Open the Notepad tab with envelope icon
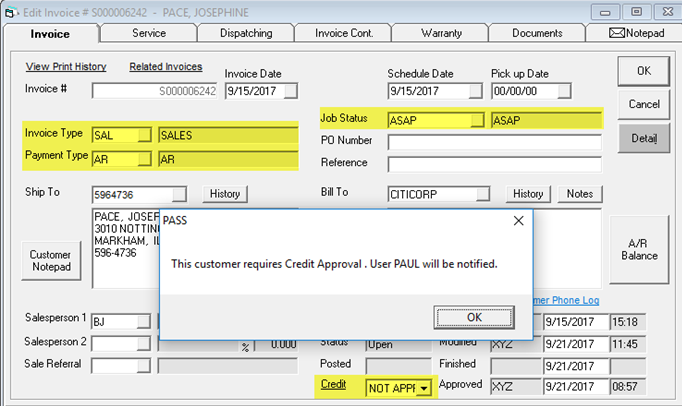This screenshot has height=406, width=682. (x=636, y=33)
